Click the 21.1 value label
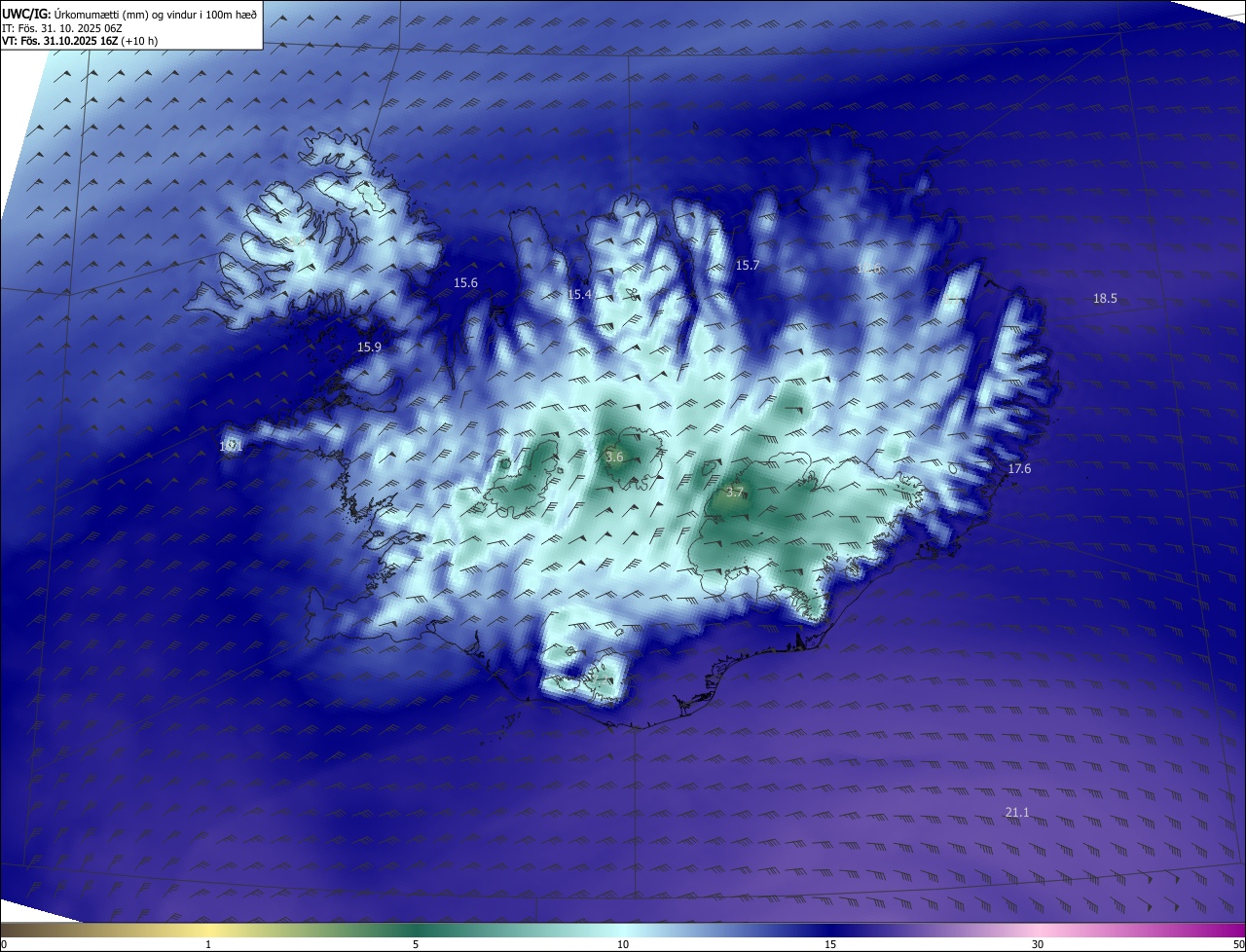Screen dimensions: 1246x952 1016,812
